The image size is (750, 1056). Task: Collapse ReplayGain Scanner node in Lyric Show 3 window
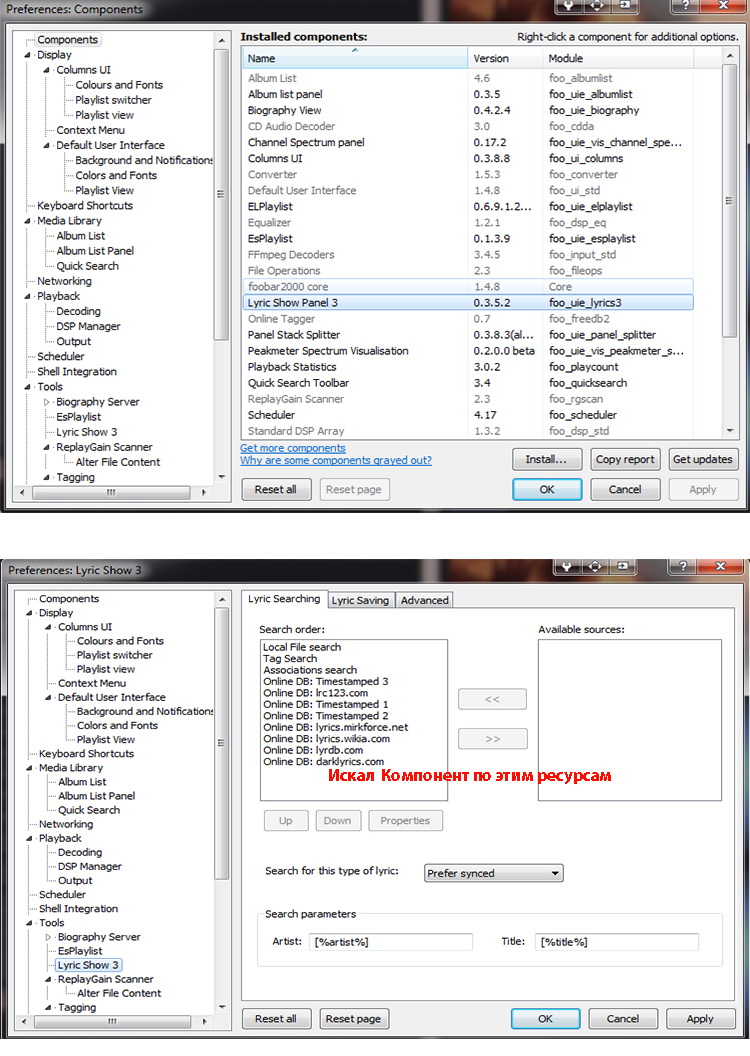[48, 979]
